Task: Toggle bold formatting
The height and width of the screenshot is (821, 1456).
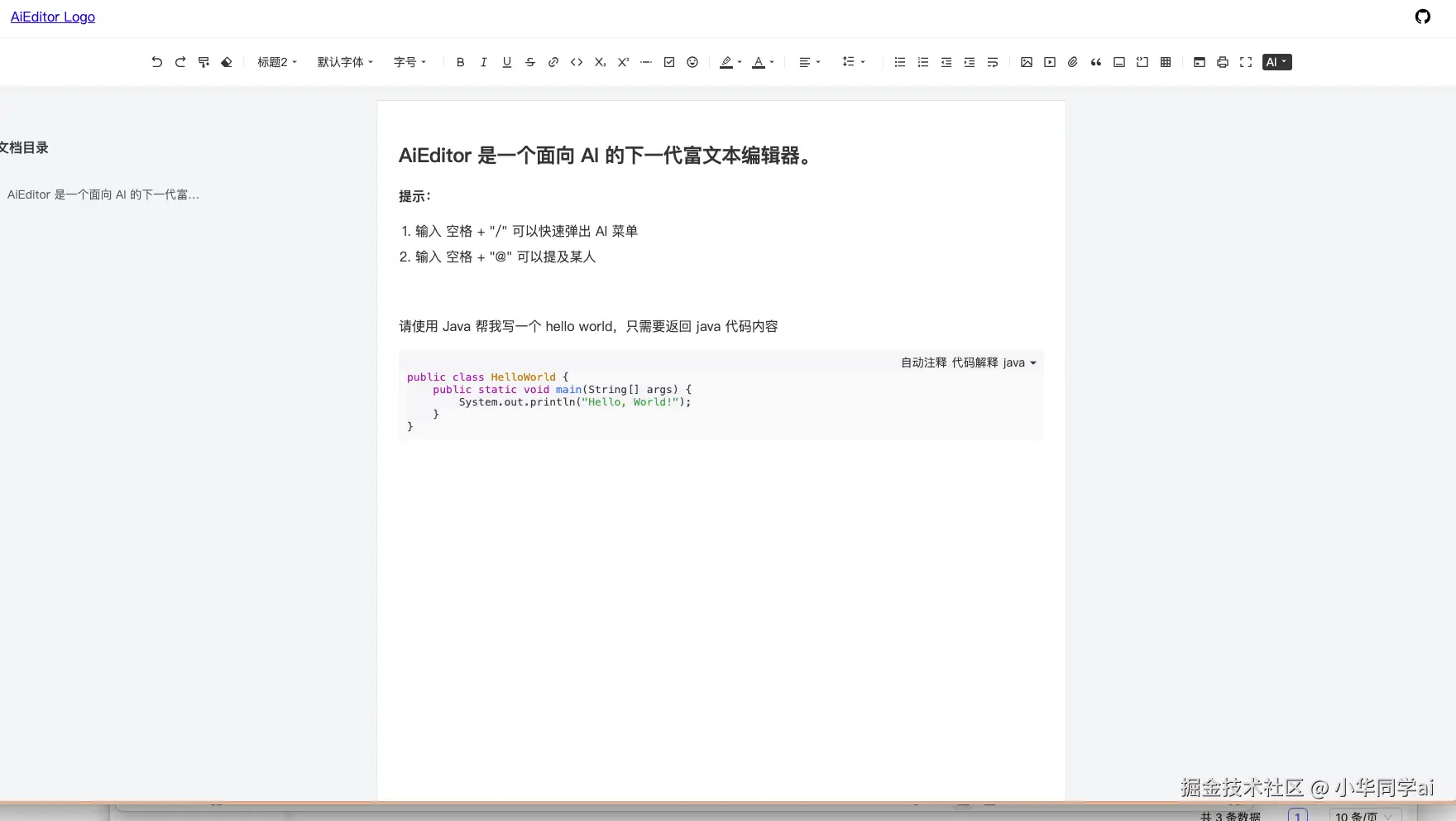Action: 461,62
